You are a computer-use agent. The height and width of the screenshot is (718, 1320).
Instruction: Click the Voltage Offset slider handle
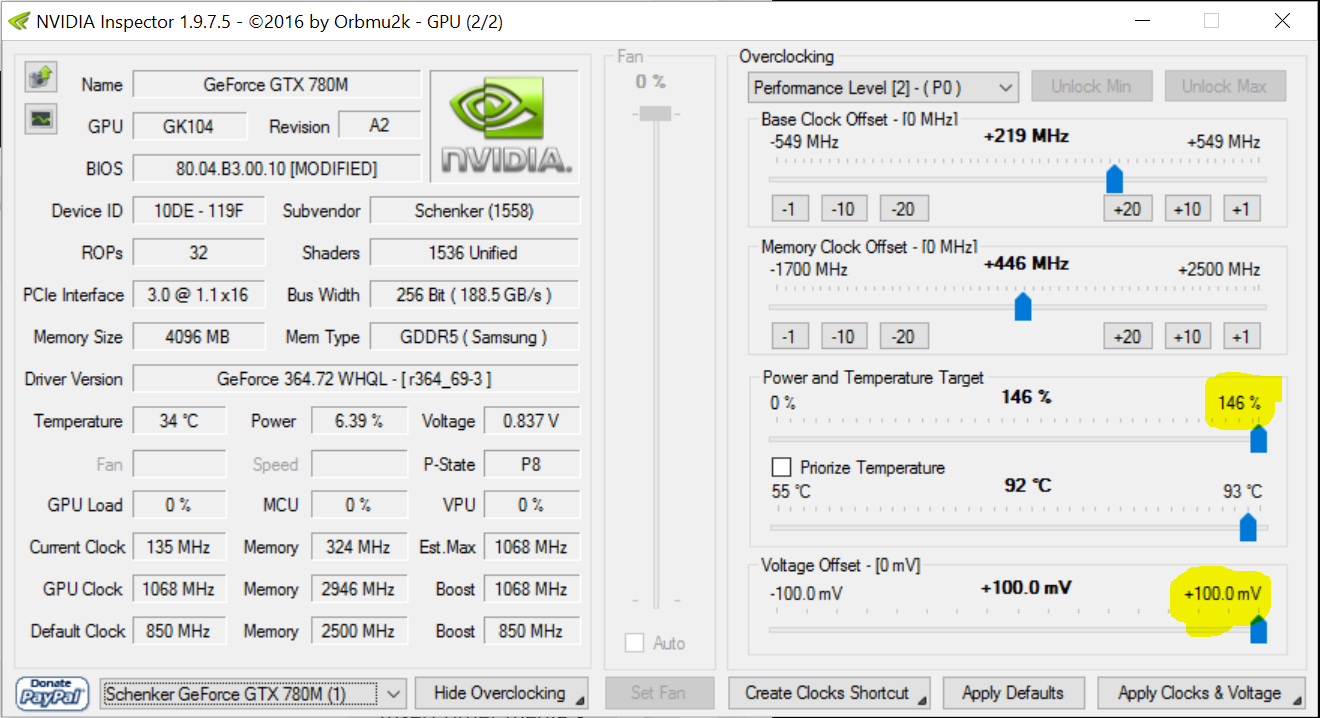coord(1259,629)
